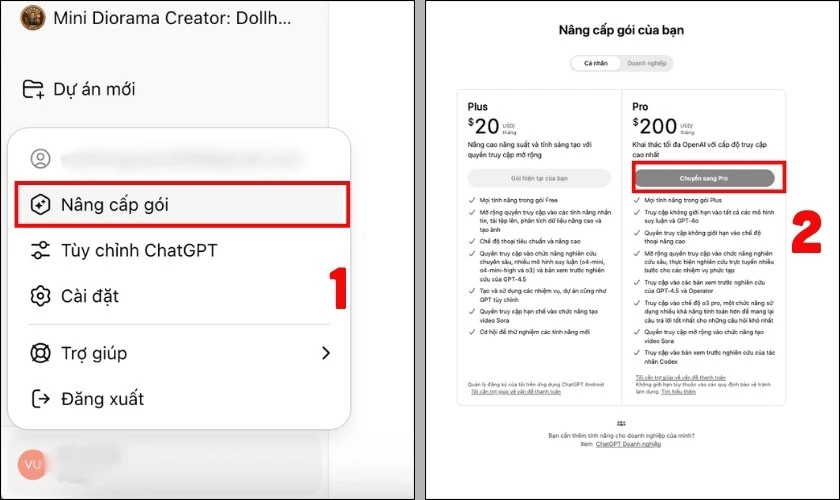Open Tùy chỉnh ChatGPT menu entry
Screen dimensions: 840x500
179,250
